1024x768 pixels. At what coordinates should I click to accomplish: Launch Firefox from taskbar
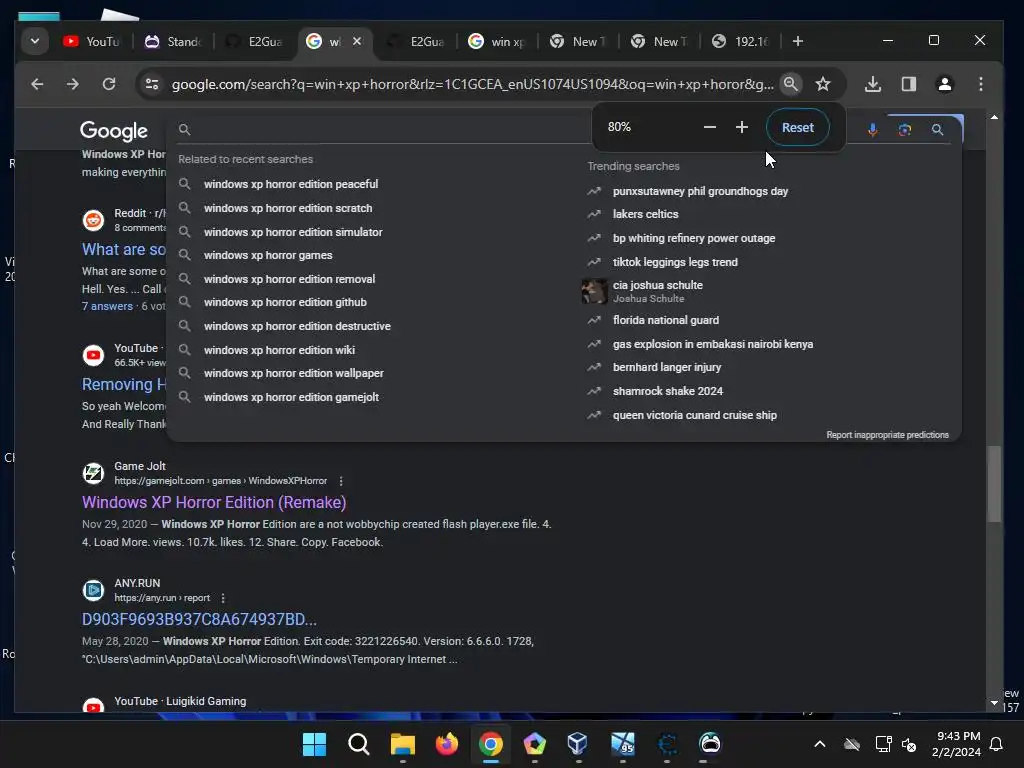click(447, 744)
